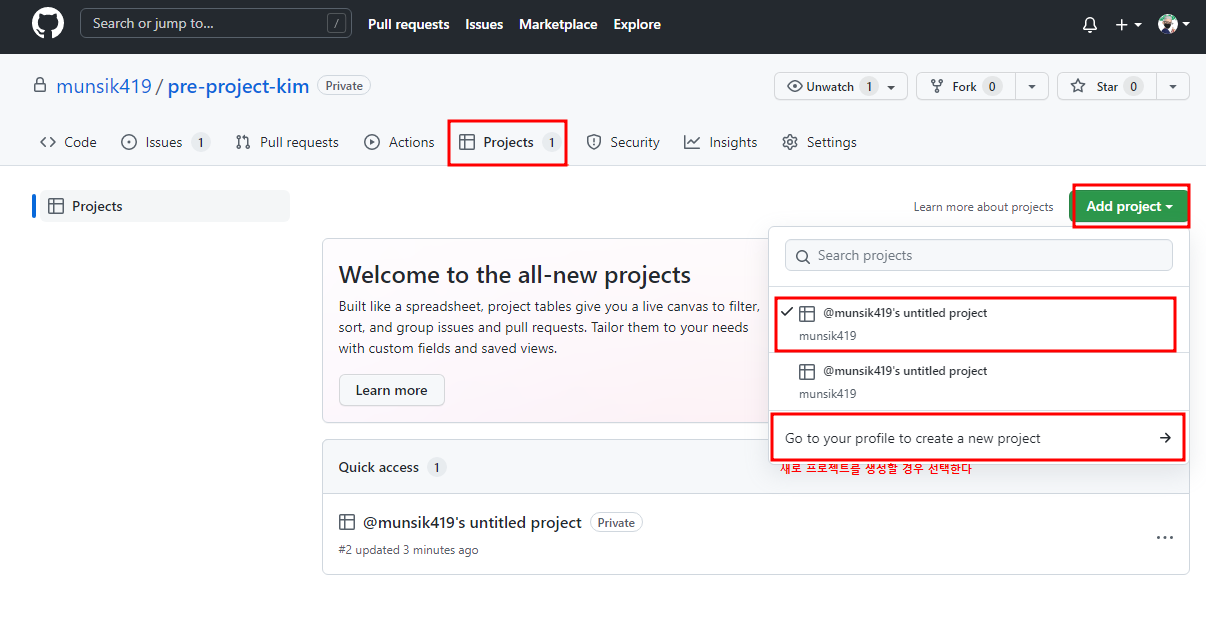Click the Learn more button
1206x622 pixels.
click(392, 390)
